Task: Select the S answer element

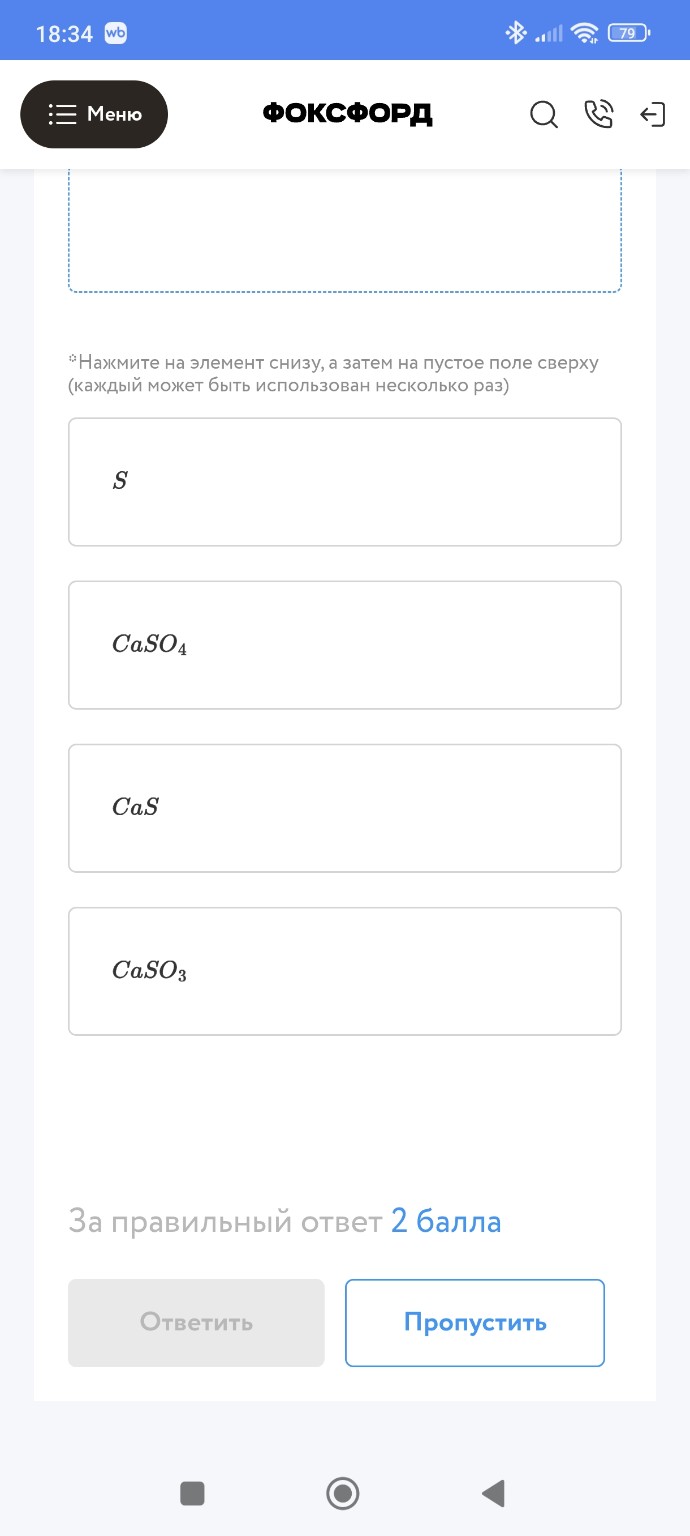Action: click(x=344, y=482)
